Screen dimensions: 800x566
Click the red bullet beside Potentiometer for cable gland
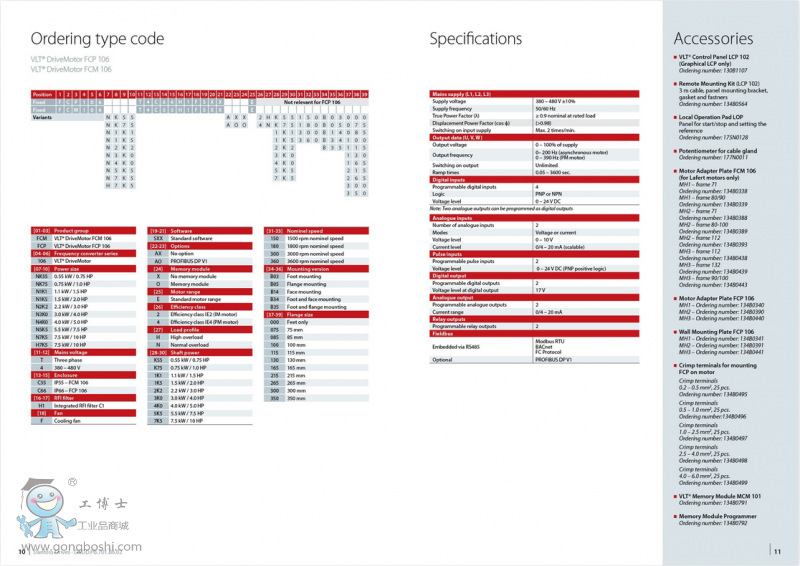coord(676,151)
